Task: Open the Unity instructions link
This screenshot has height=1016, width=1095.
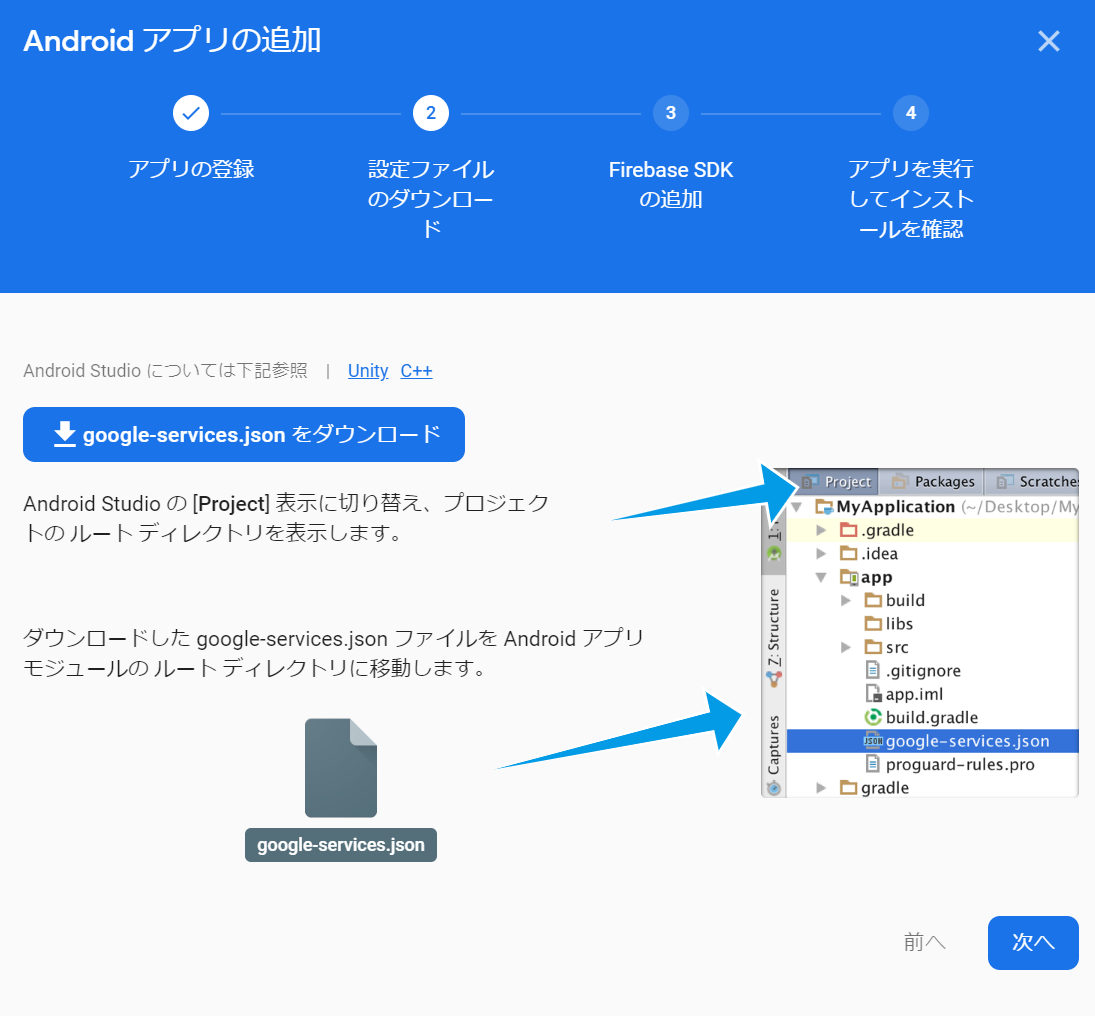Action: (x=368, y=371)
